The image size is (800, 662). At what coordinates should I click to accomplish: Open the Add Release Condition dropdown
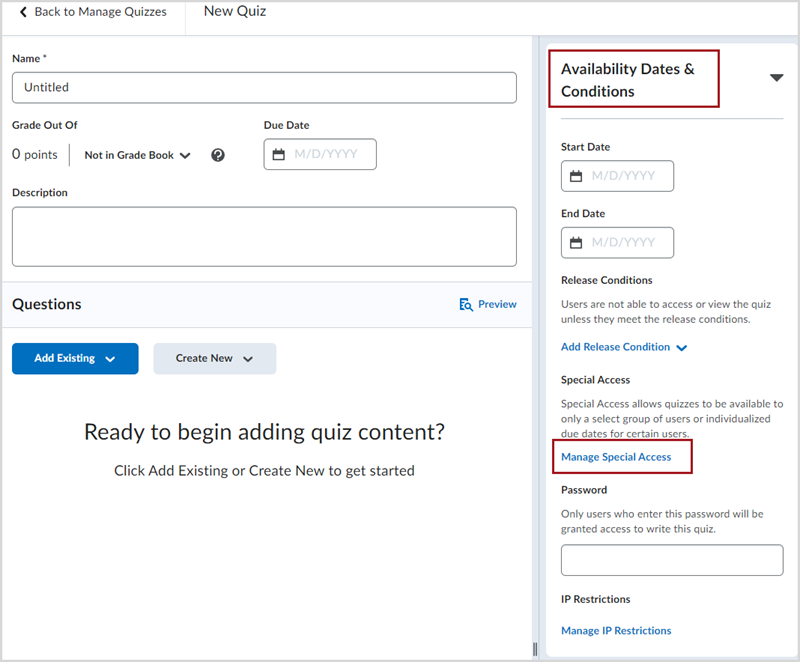pos(624,347)
